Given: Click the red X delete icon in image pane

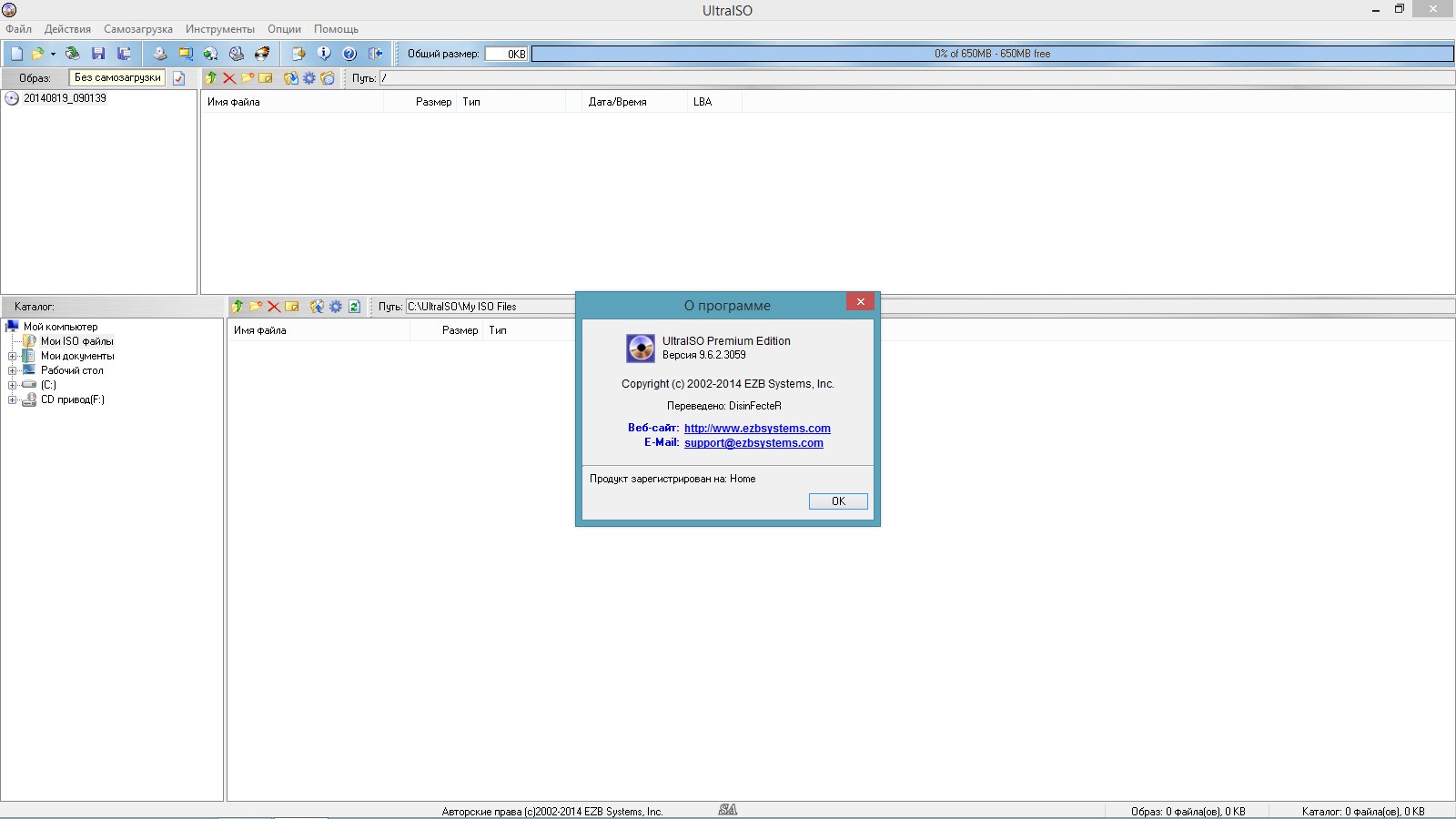Looking at the screenshot, I should tap(229, 78).
